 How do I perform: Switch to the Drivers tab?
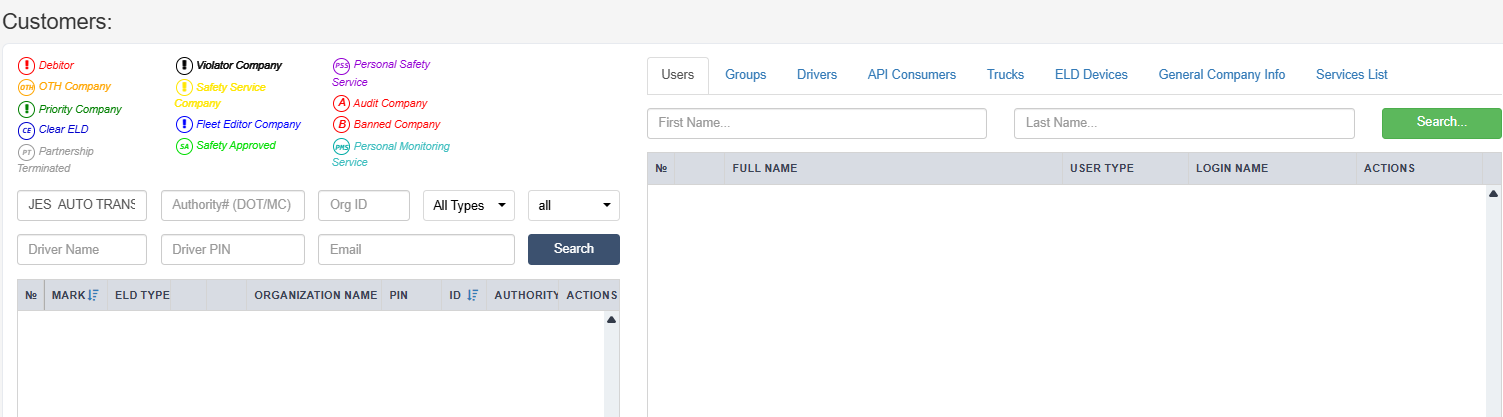click(817, 75)
